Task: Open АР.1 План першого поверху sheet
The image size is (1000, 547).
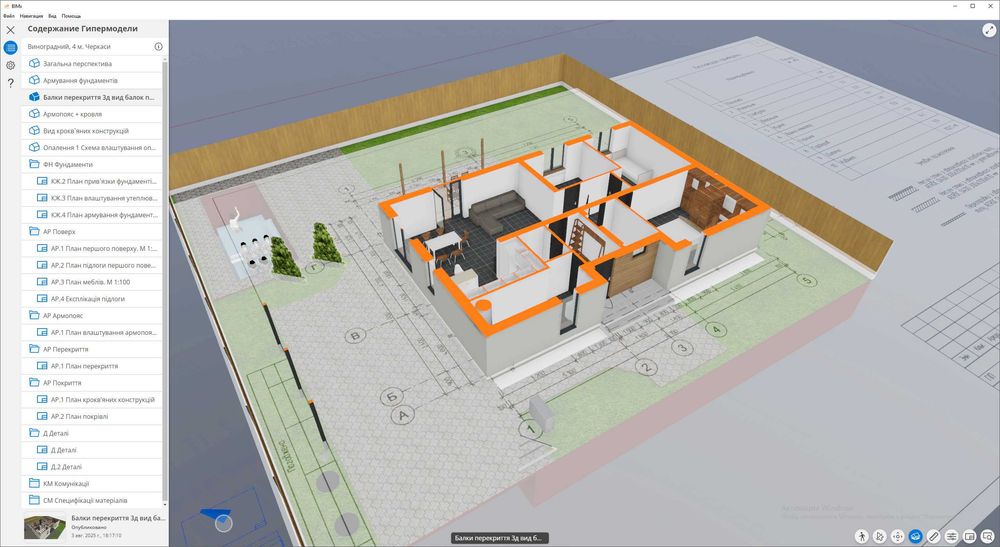Action: pos(94,249)
